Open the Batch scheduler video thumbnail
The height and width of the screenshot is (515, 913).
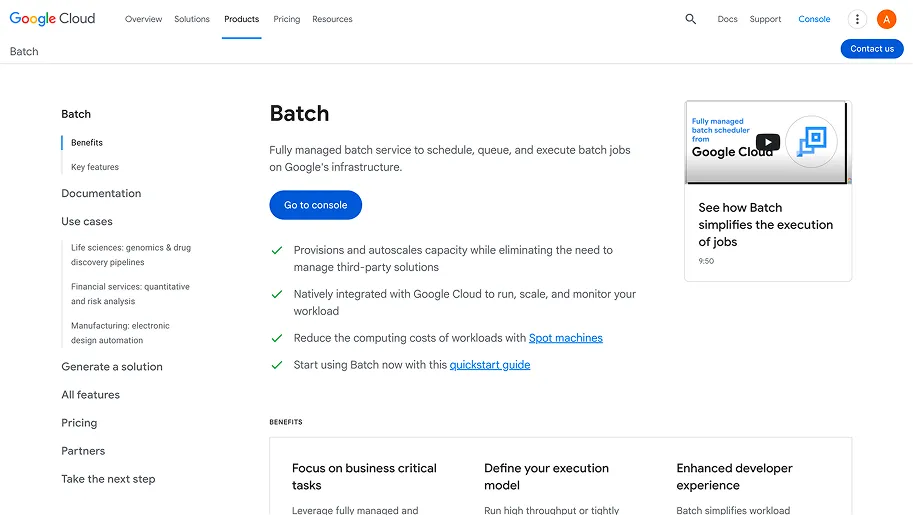767,142
